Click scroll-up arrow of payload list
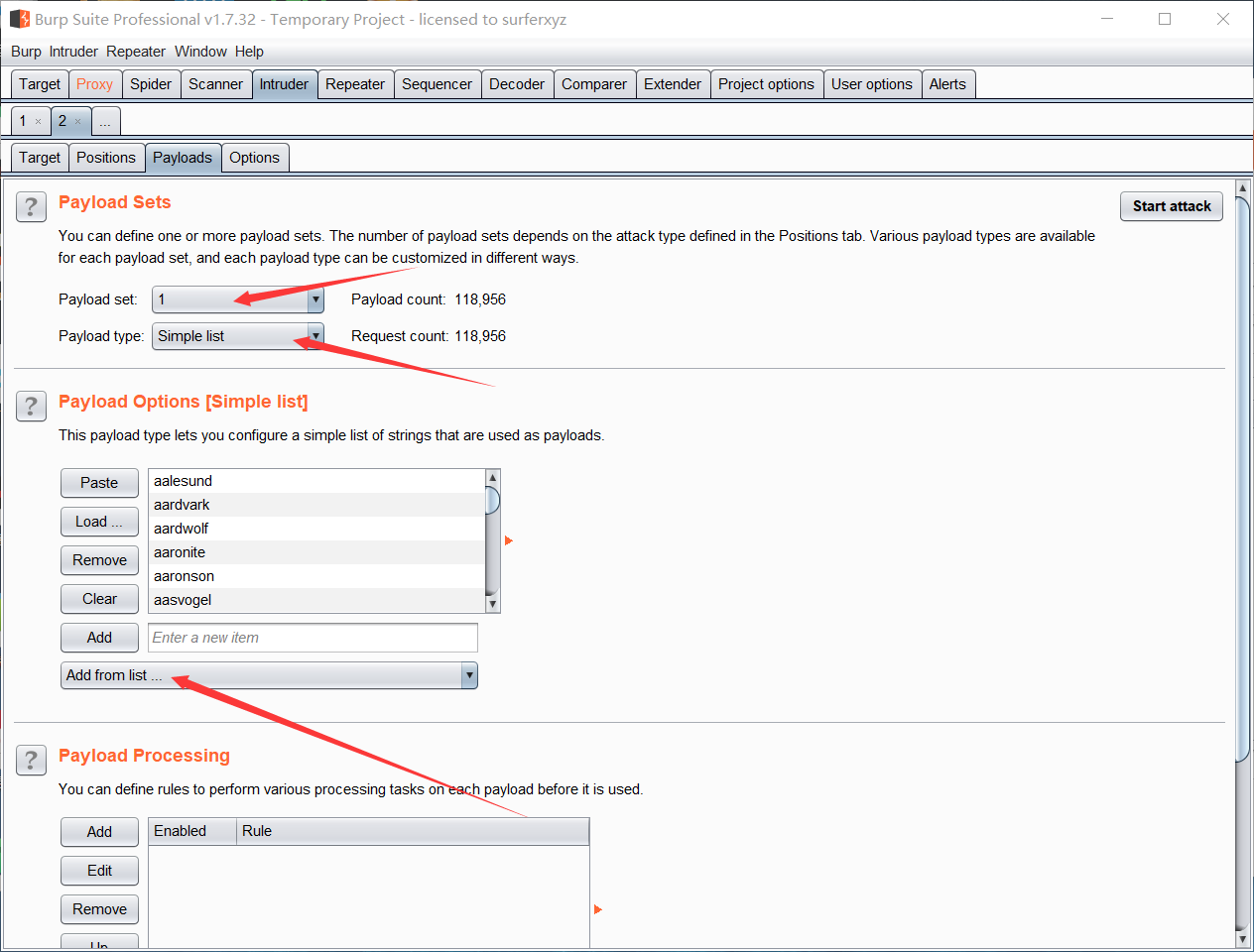 pyautogui.click(x=492, y=478)
